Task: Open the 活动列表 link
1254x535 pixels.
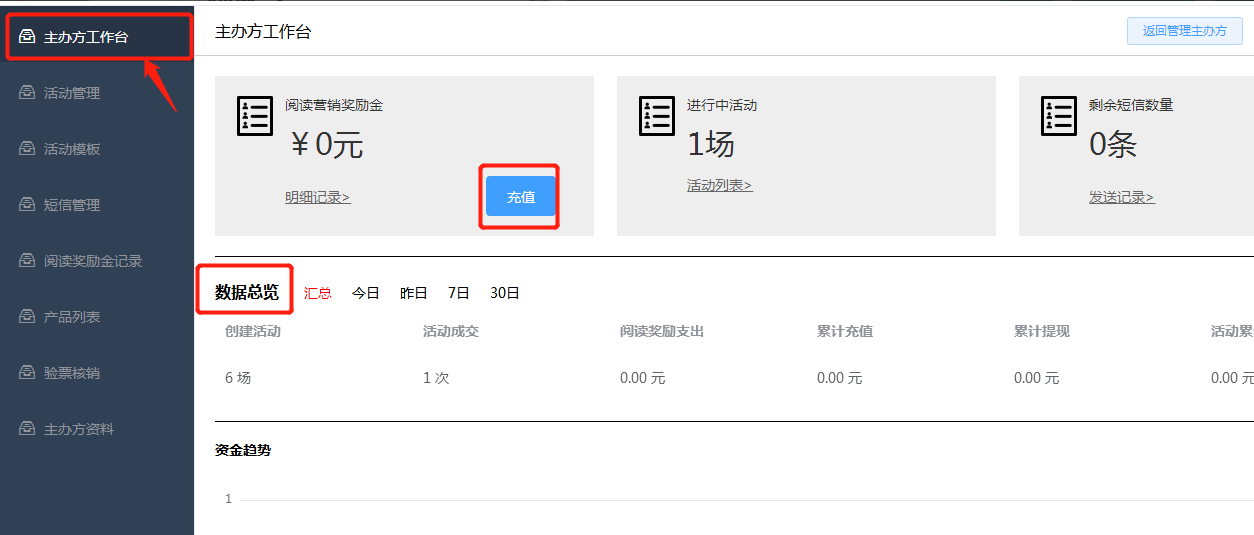Action: [719, 185]
